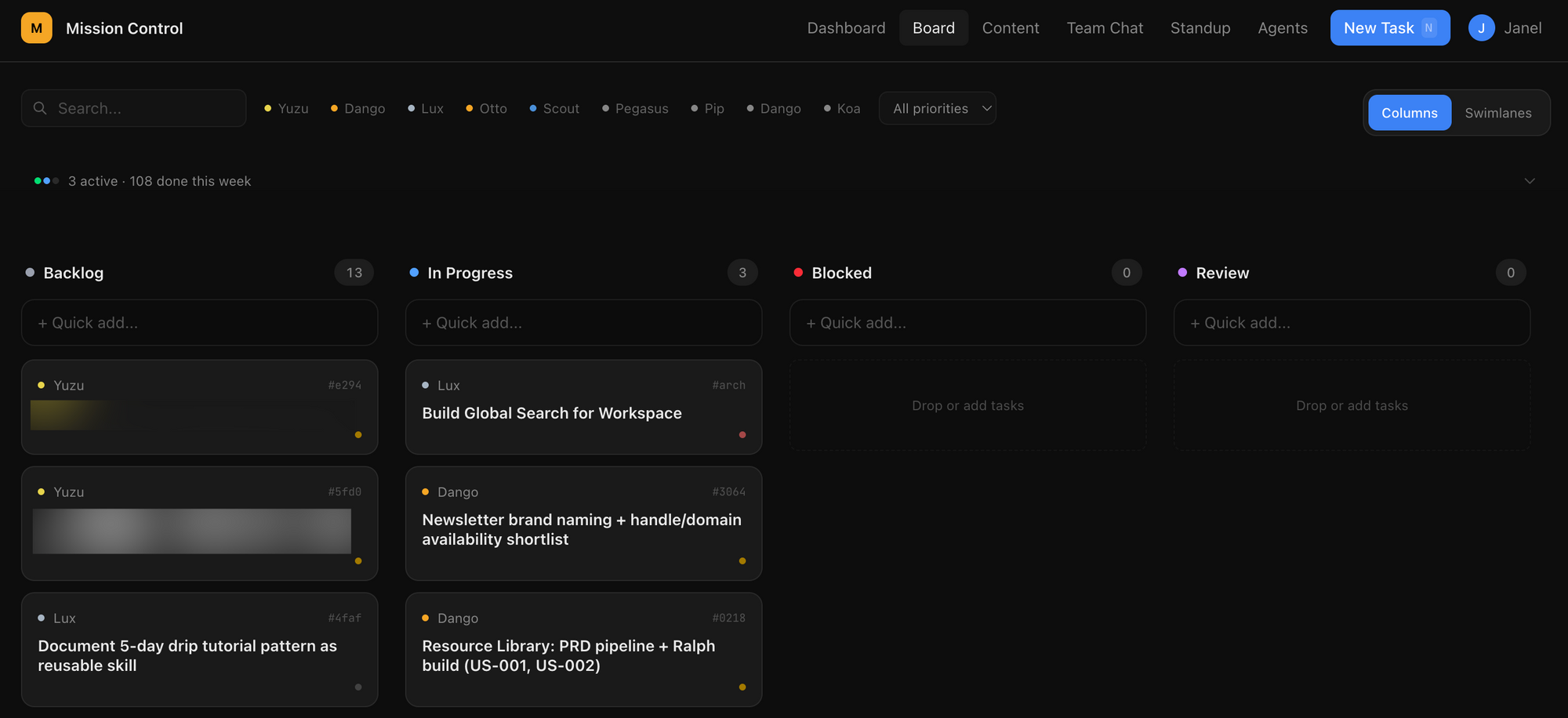Click the New Task button
This screenshot has width=1568, height=718.
(1389, 28)
